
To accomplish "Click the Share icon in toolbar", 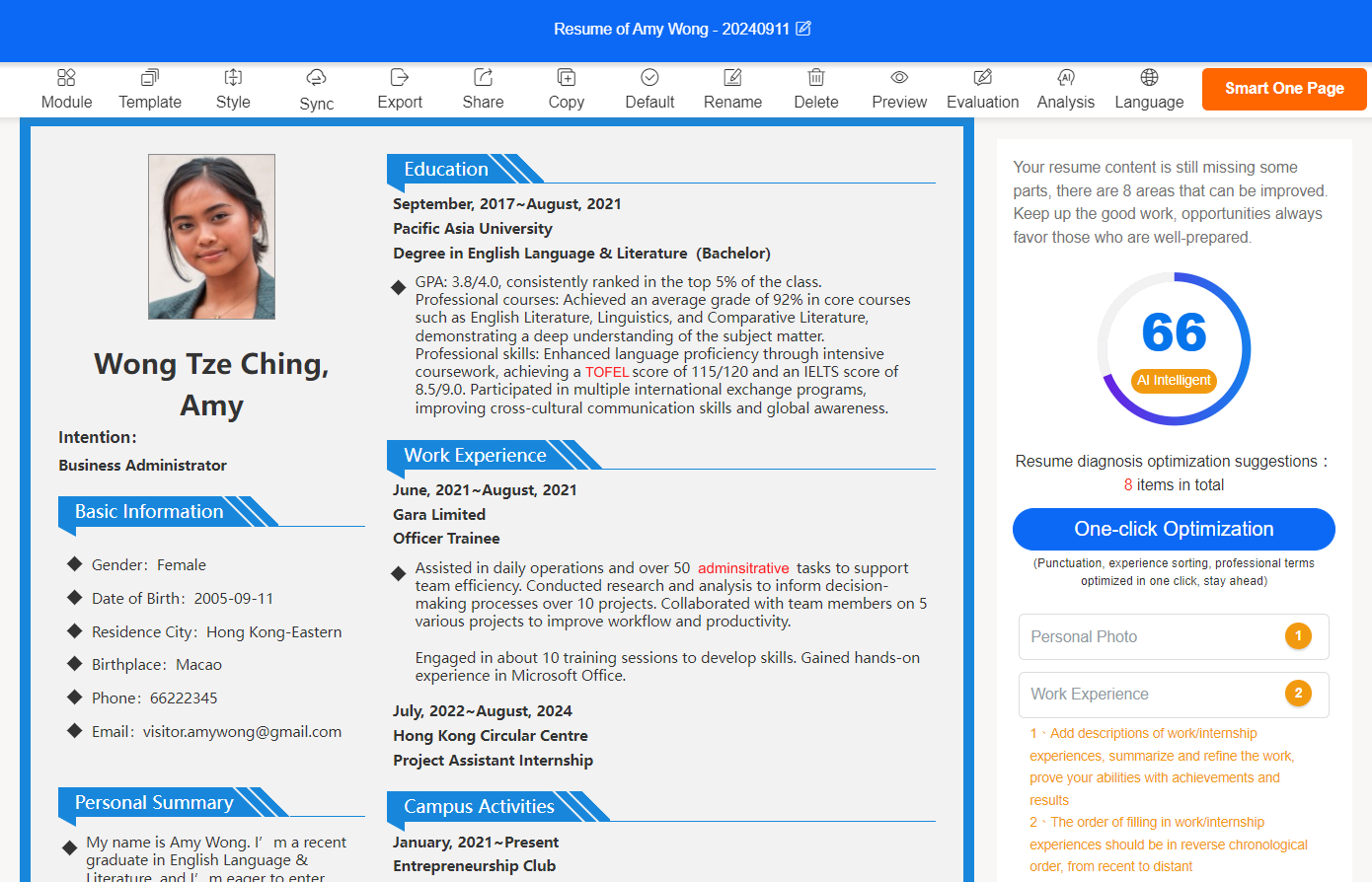I will (483, 78).
